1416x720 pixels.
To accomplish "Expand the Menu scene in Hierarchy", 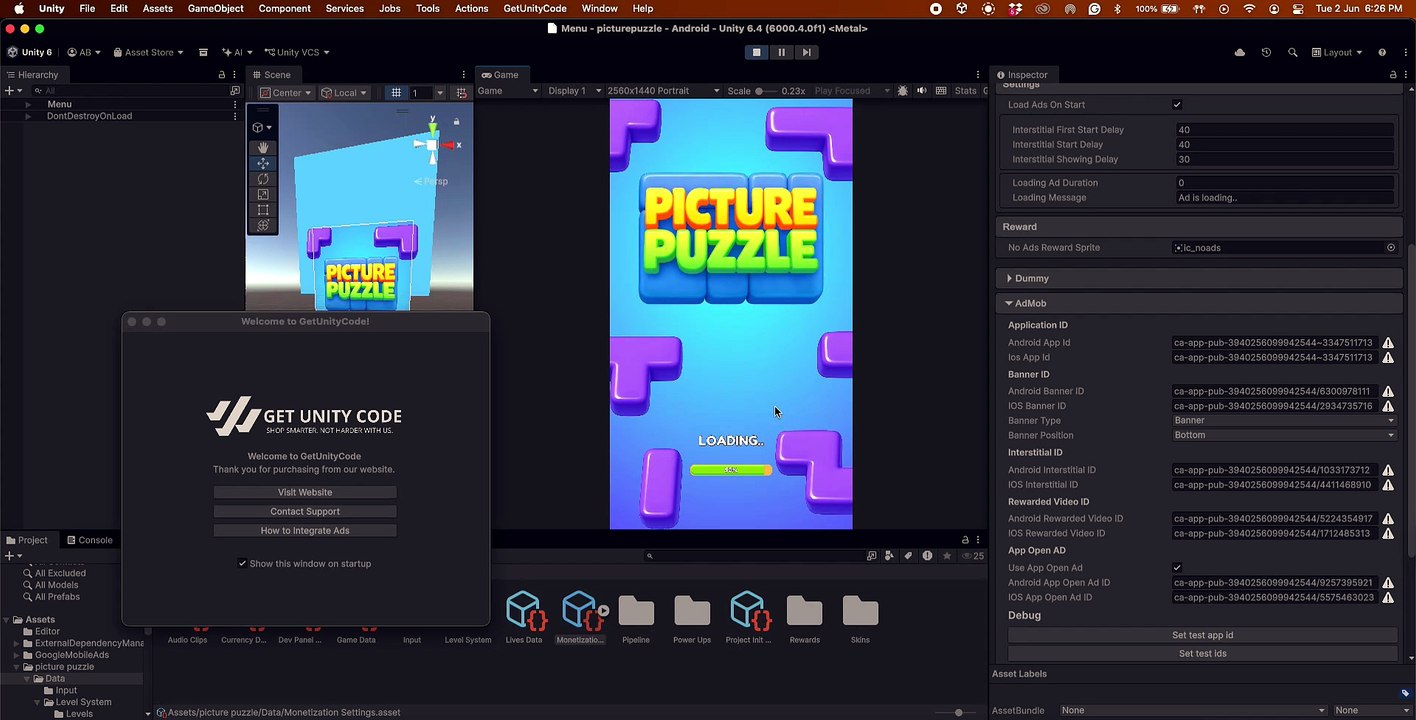I will coord(28,104).
